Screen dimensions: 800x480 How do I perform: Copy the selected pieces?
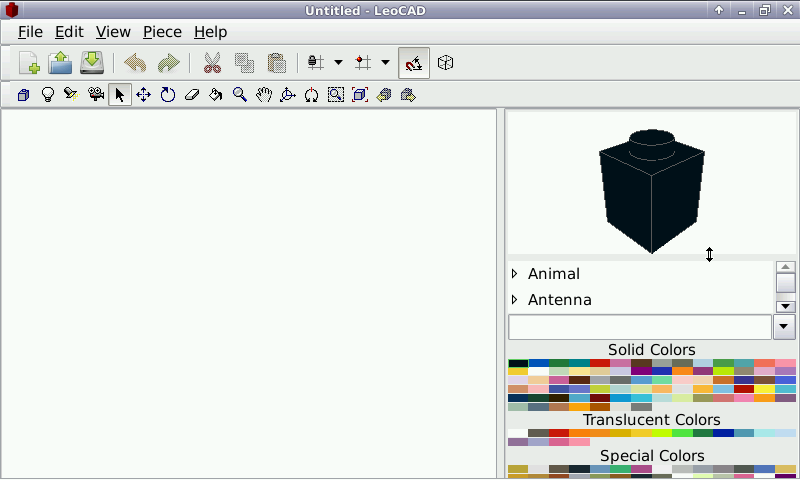coord(244,63)
